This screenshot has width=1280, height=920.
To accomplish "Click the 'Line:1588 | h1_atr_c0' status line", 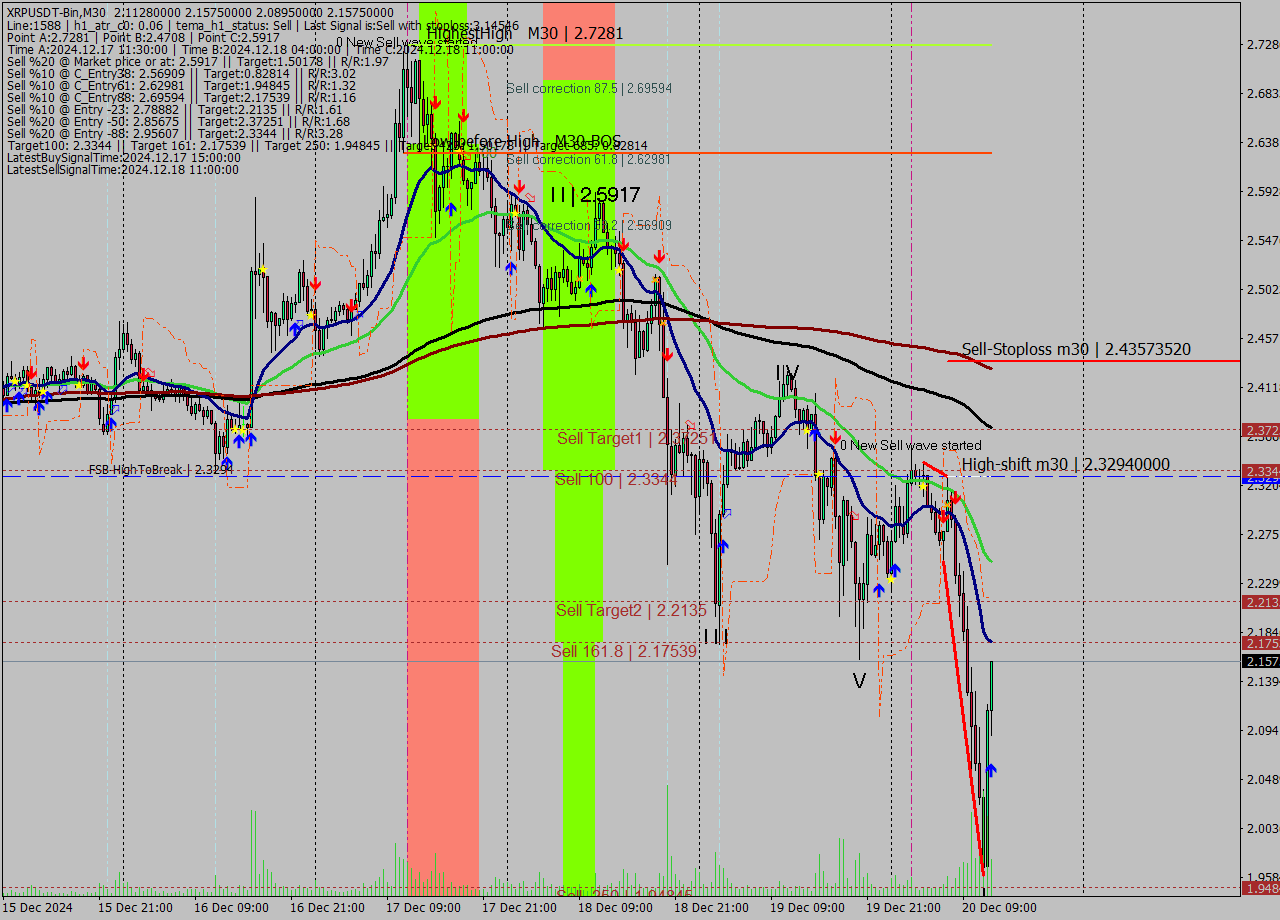I will [x=262, y=24].
